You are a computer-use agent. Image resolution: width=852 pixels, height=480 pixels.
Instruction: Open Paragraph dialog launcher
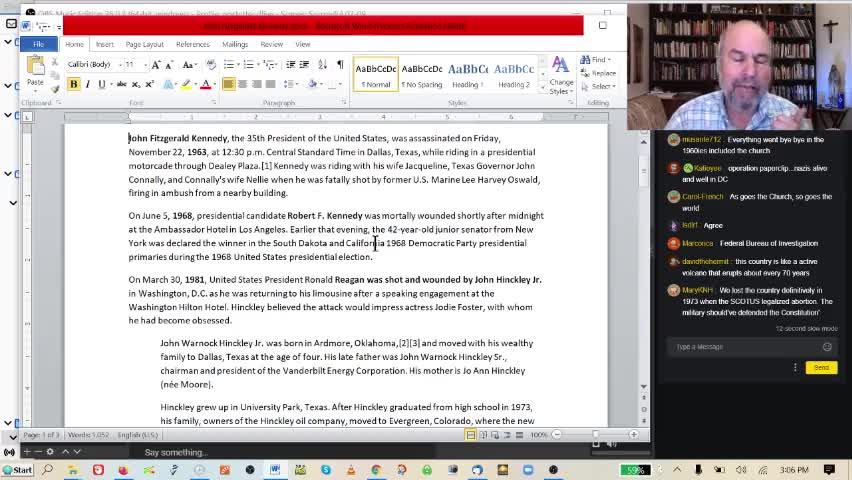click(x=344, y=102)
